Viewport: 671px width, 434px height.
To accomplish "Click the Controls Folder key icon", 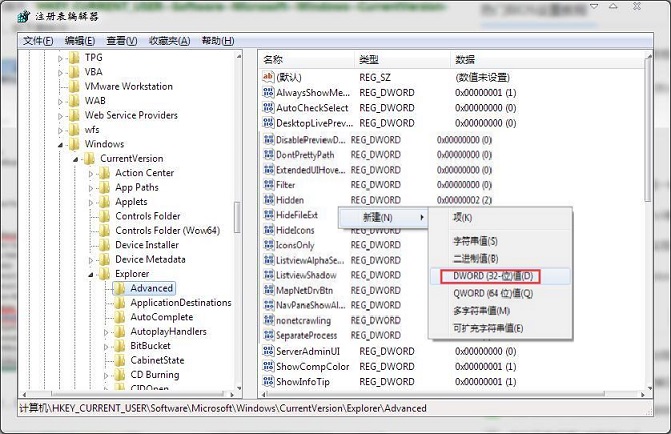I will point(105,216).
